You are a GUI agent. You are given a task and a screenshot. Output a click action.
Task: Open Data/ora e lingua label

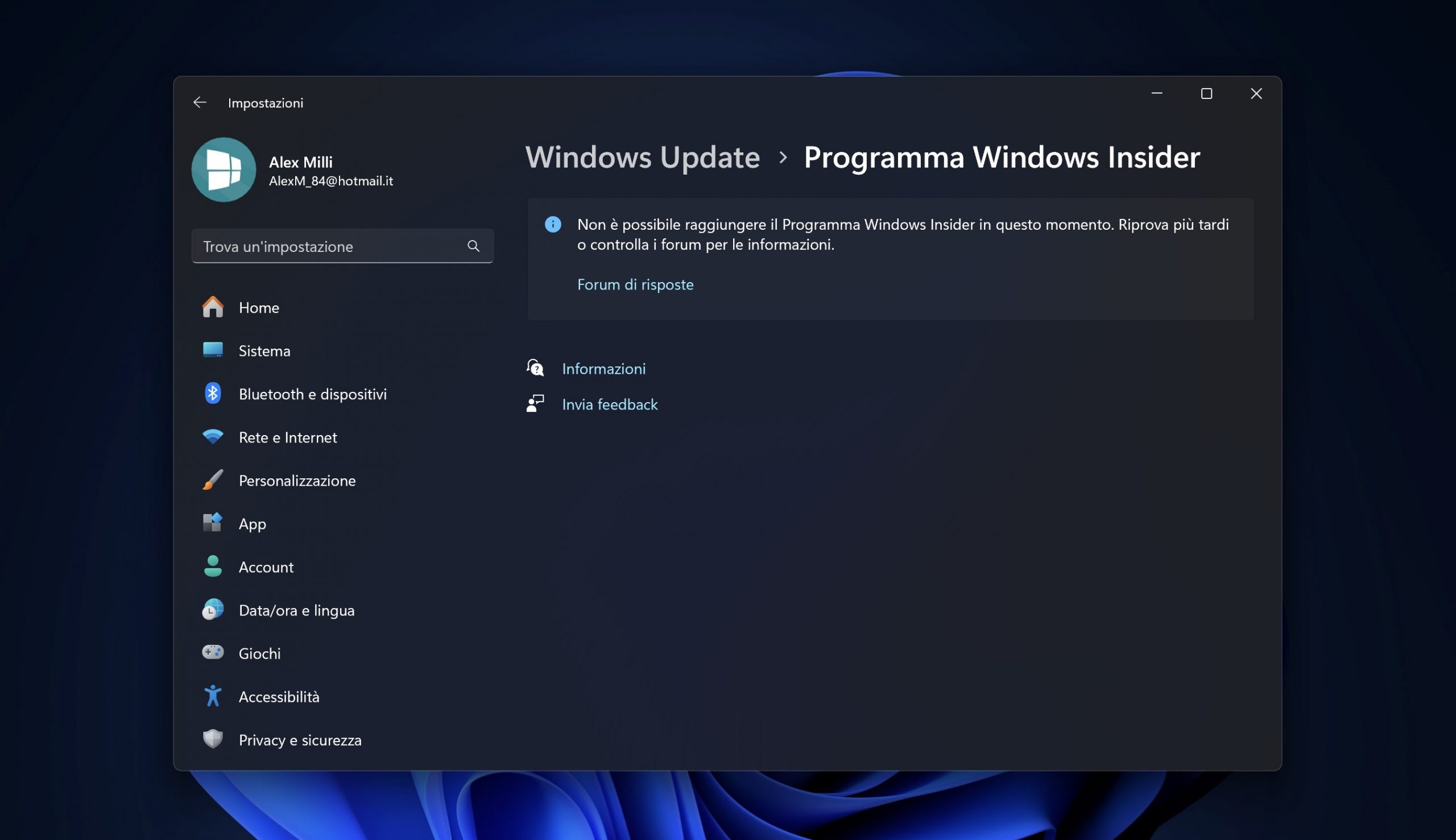coord(296,611)
